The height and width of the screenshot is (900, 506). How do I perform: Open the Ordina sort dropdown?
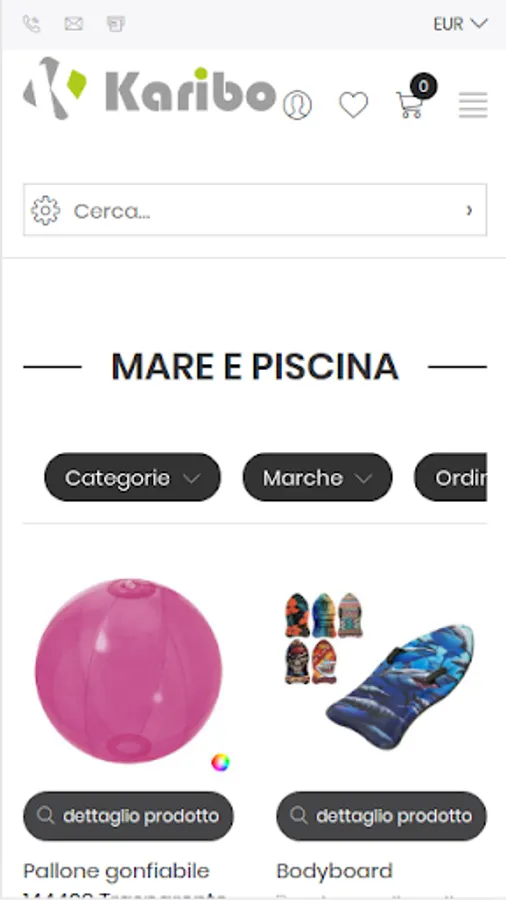point(451,478)
